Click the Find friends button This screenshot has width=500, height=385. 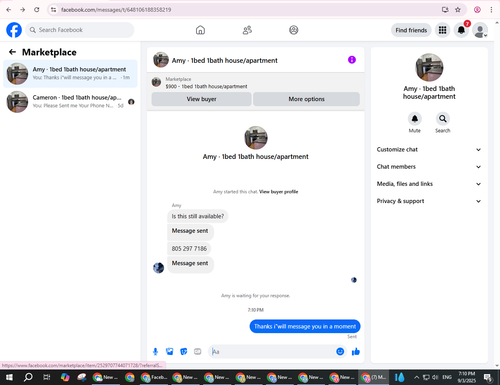click(411, 30)
